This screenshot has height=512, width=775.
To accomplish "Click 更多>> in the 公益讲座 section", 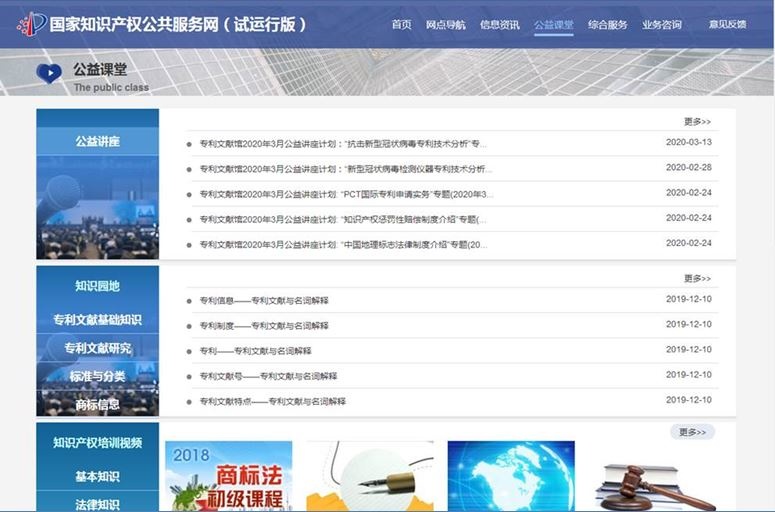I will click(x=697, y=121).
